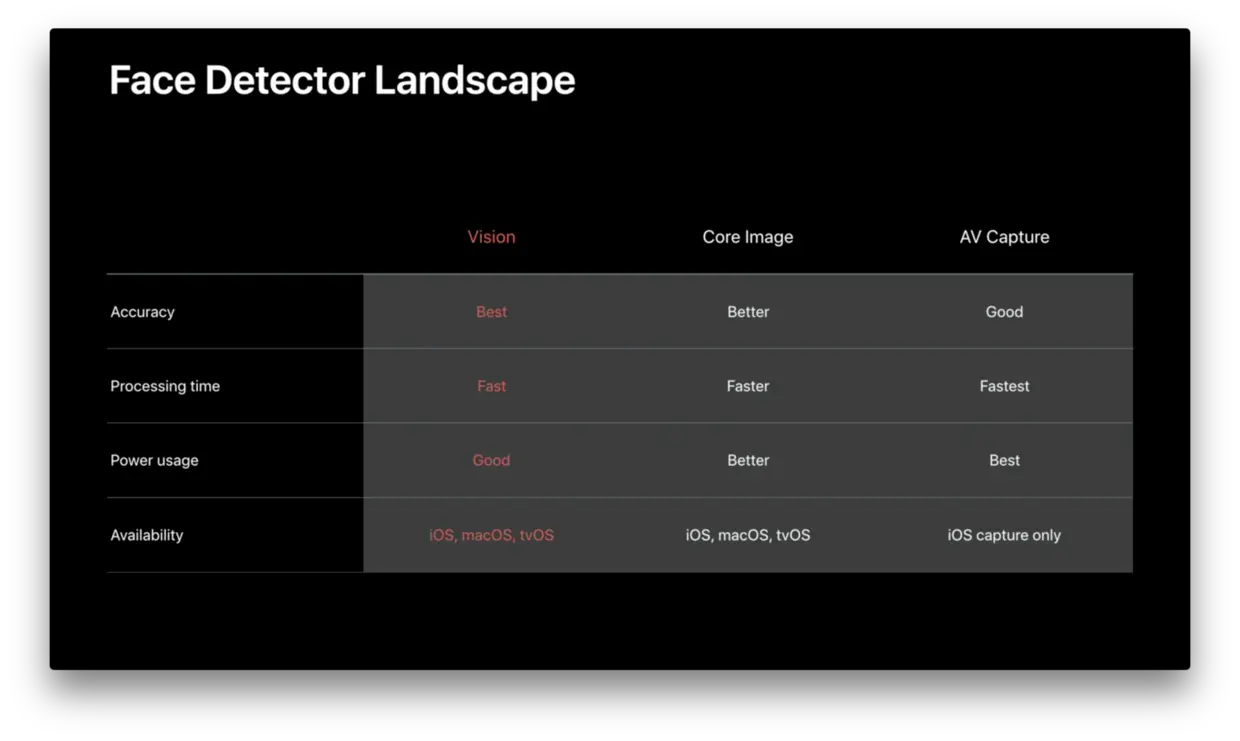Select Core Image accuracy cell reading Better

coord(748,312)
